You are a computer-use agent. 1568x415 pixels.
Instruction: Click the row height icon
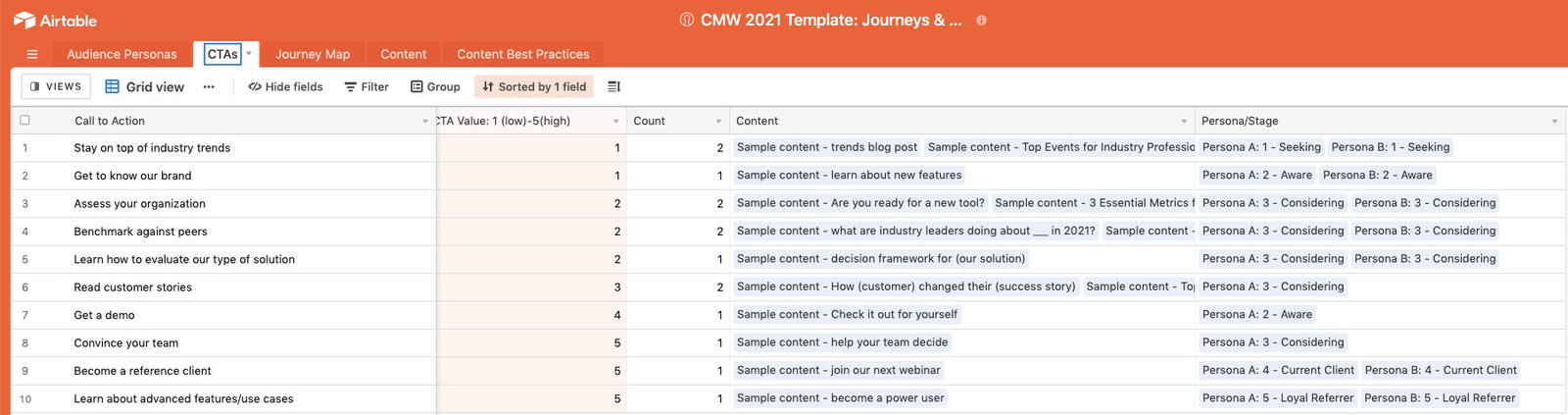coord(614,86)
